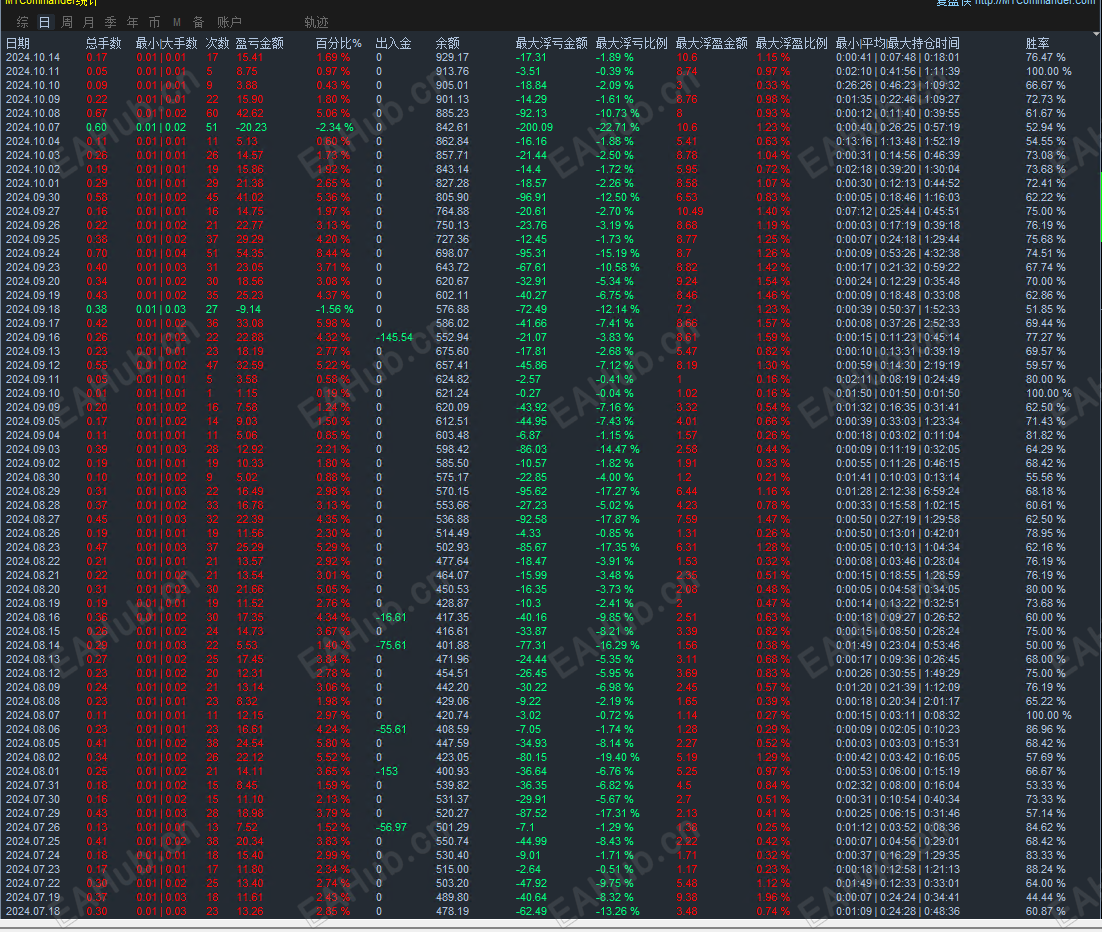
Task: Click the 8.44 % percentage cell
Action: (x=332, y=254)
